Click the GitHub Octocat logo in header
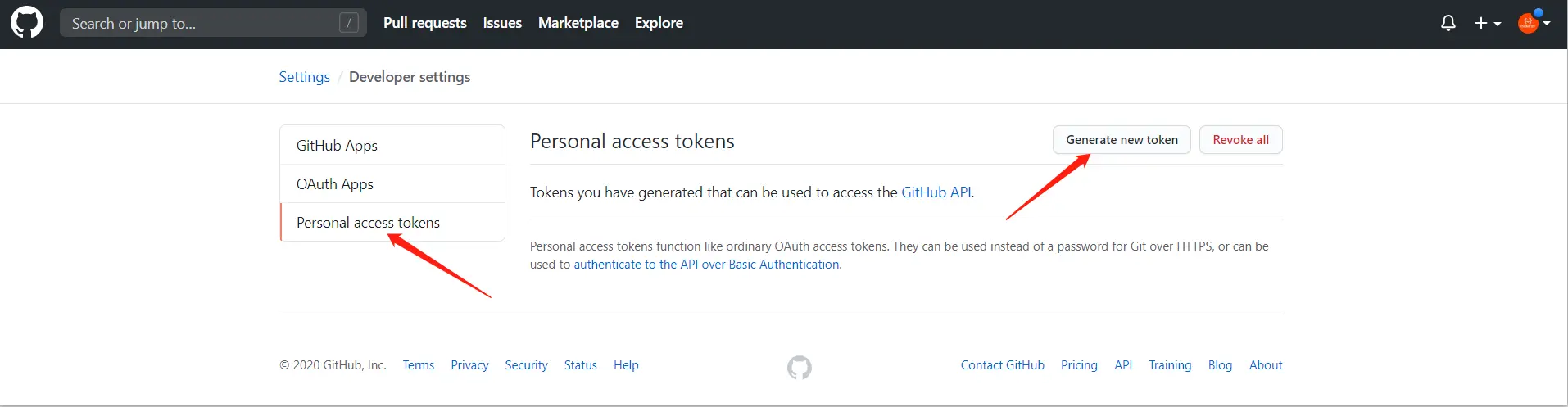 (x=27, y=23)
